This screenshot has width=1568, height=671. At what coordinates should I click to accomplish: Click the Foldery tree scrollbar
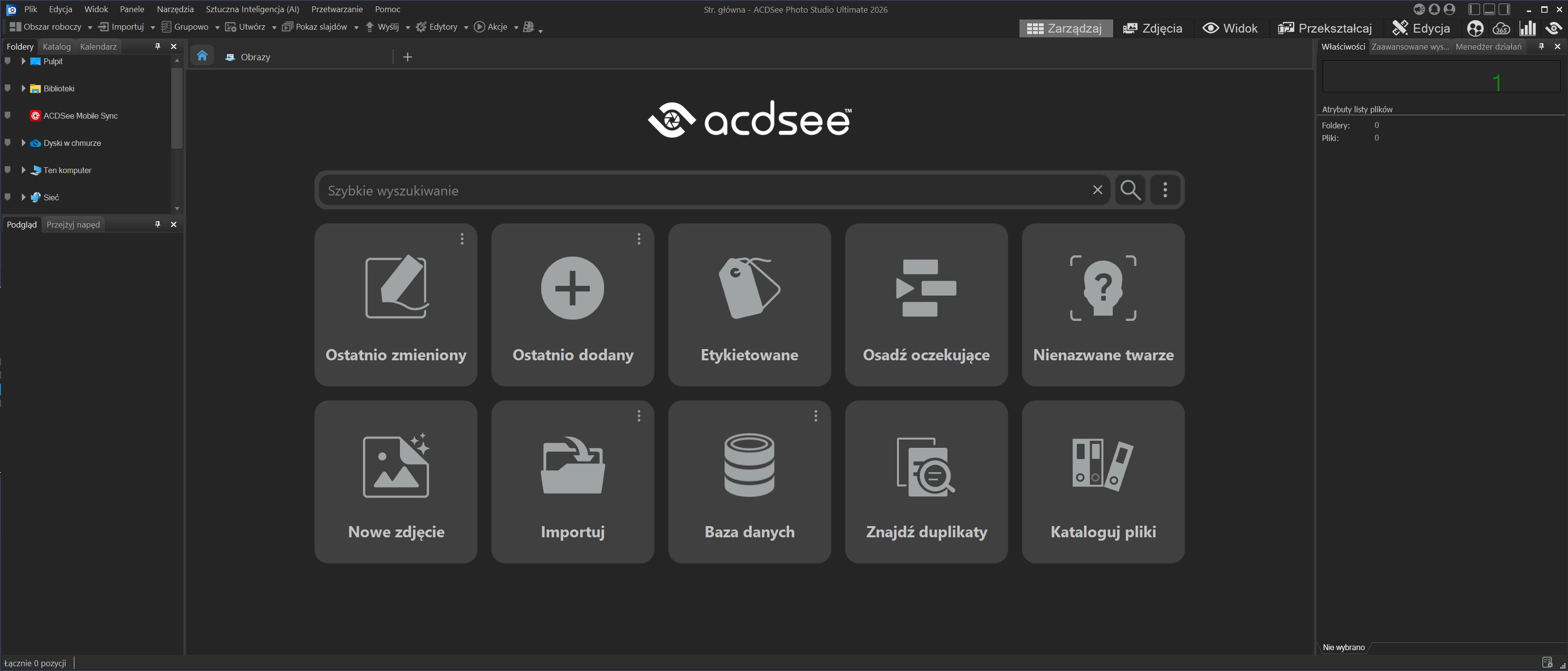tap(176, 108)
